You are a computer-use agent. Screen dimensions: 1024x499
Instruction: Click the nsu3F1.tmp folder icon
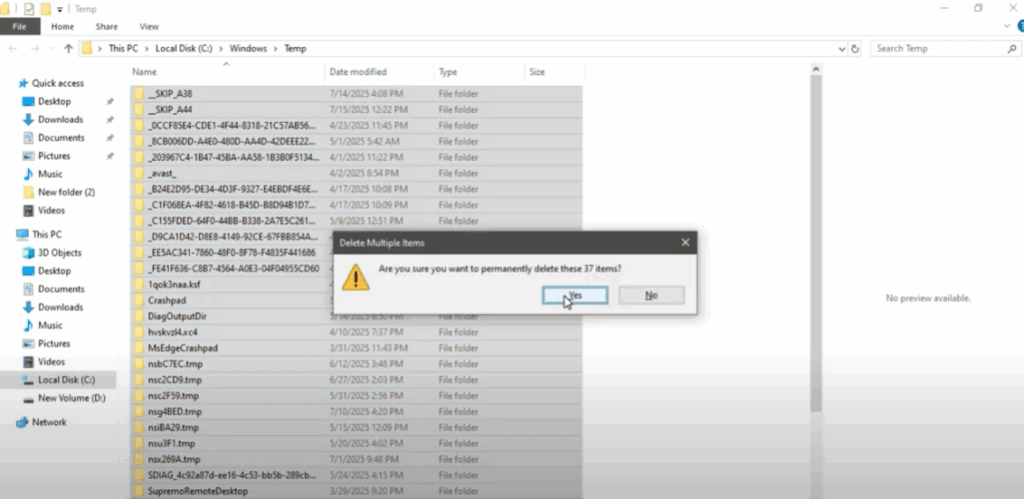coord(139,443)
